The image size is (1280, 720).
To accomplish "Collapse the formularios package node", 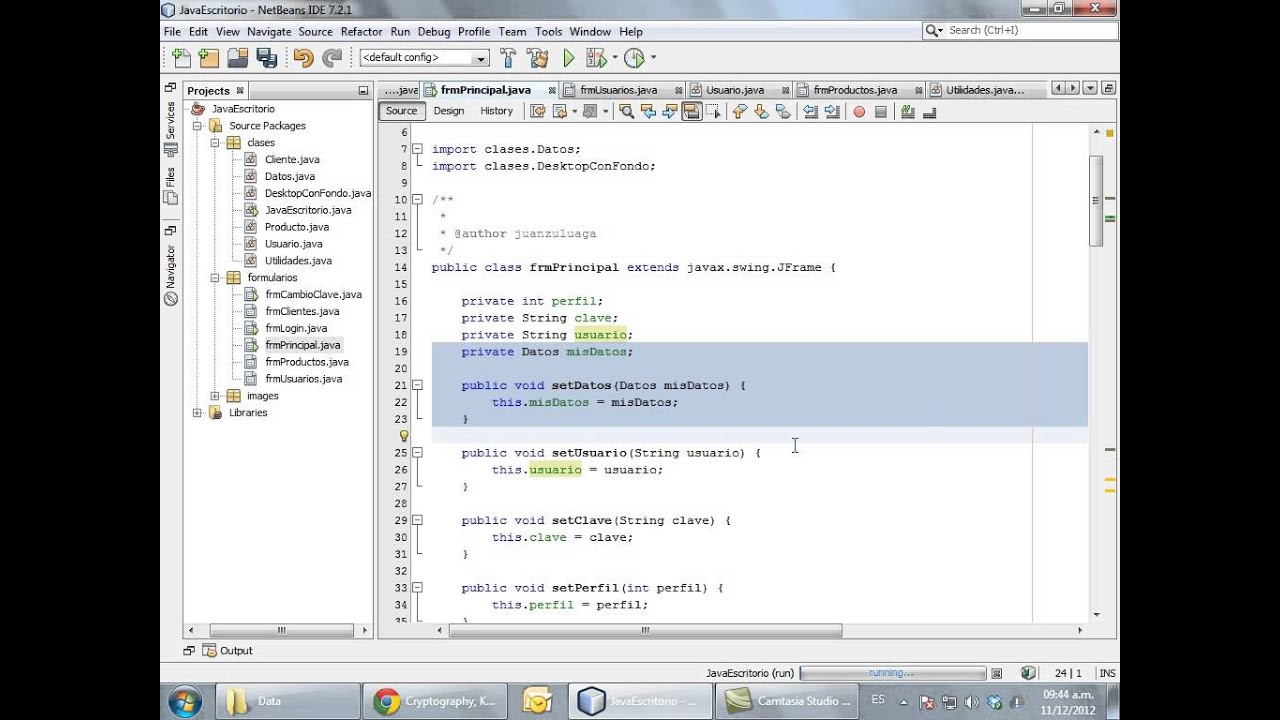I will click(215, 278).
